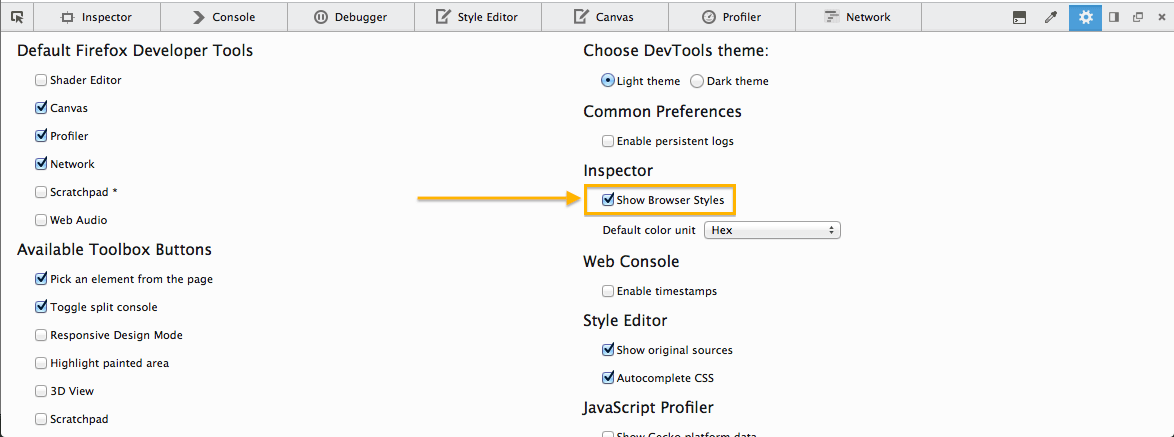1174x437 pixels.
Task: Uncheck Show Browser Styles
Action: point(608,200)
